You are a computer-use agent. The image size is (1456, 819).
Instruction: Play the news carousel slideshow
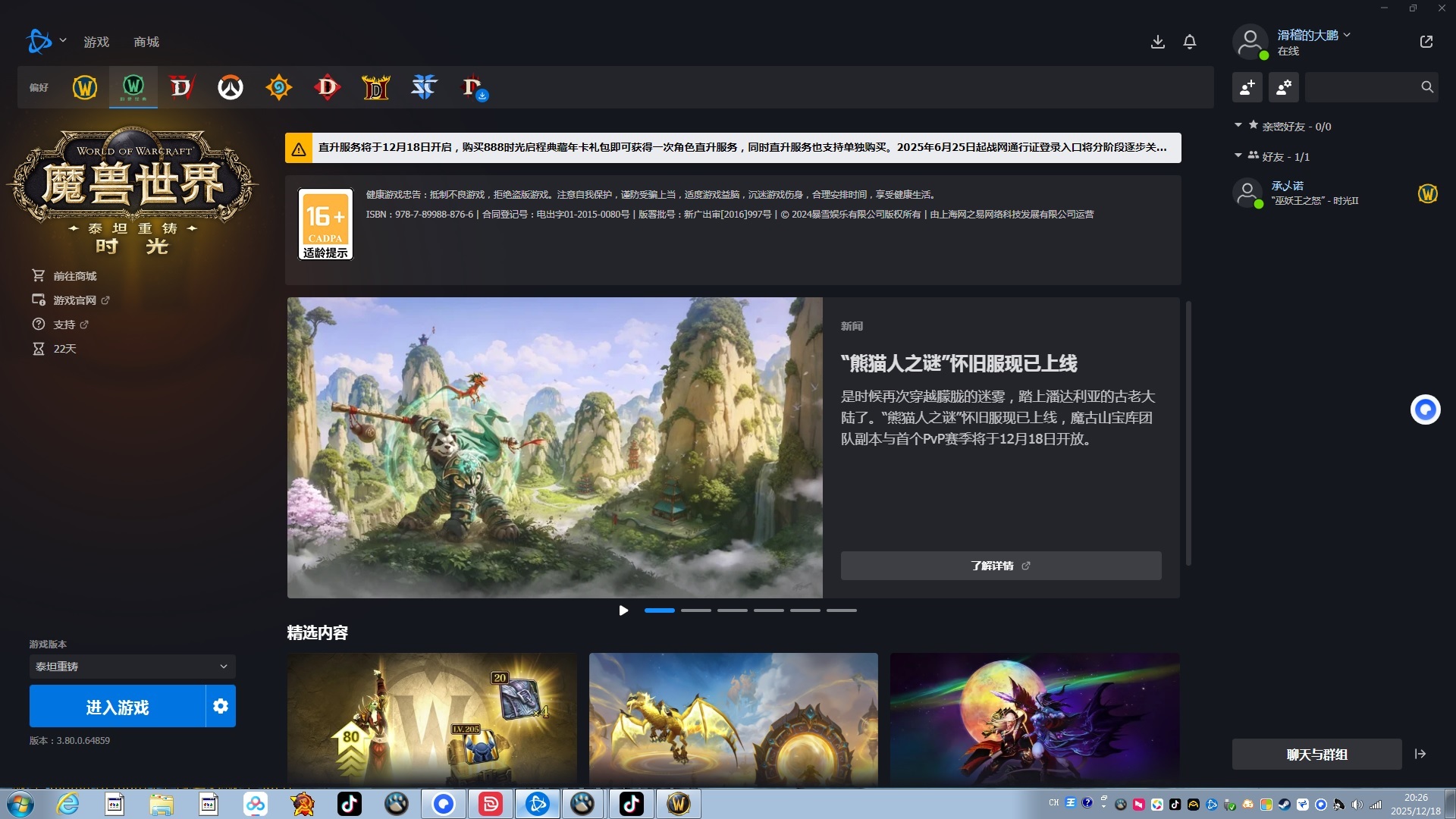623,610
